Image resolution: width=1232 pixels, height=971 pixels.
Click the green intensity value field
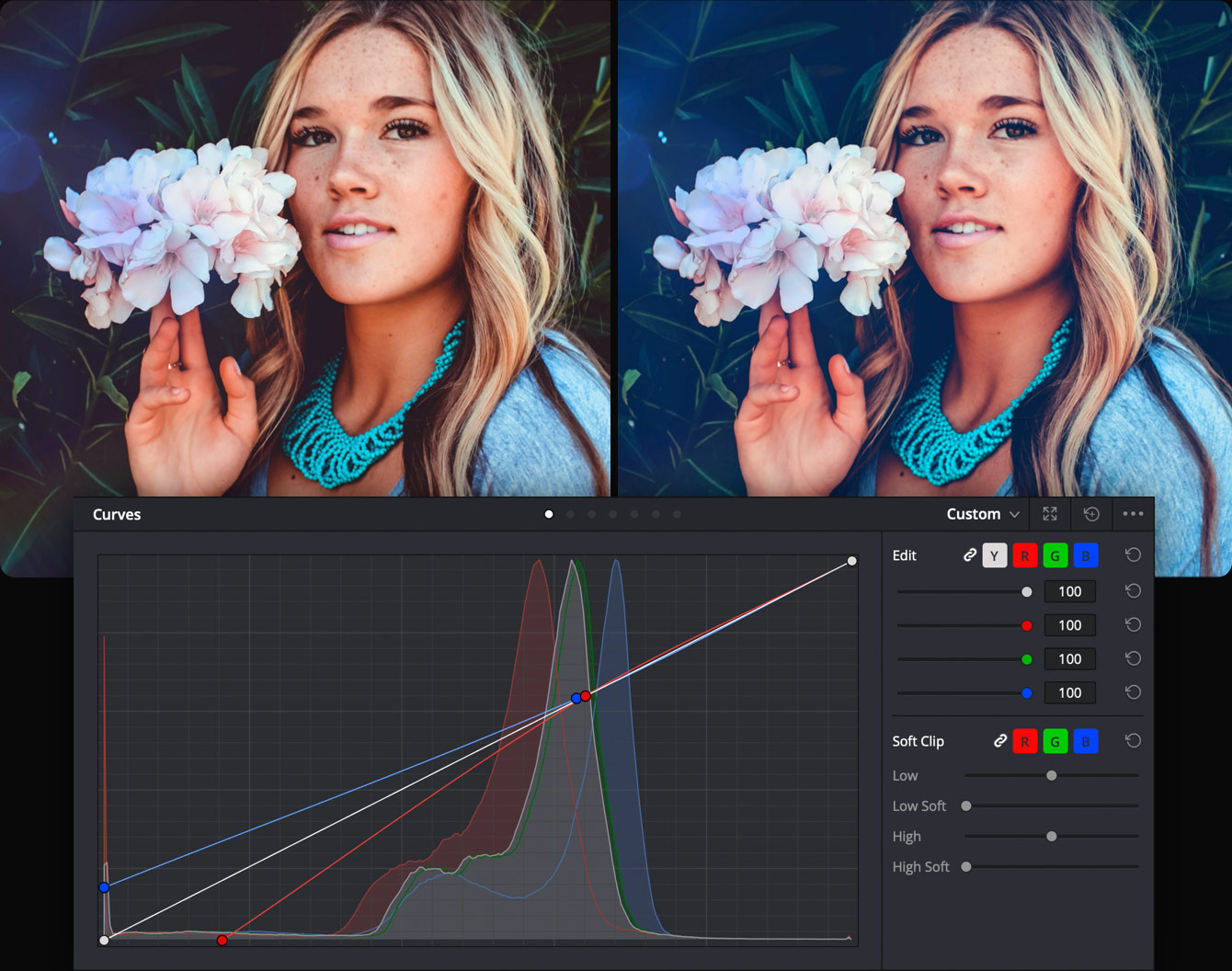pyautogui.click(x=1069, y=659)
